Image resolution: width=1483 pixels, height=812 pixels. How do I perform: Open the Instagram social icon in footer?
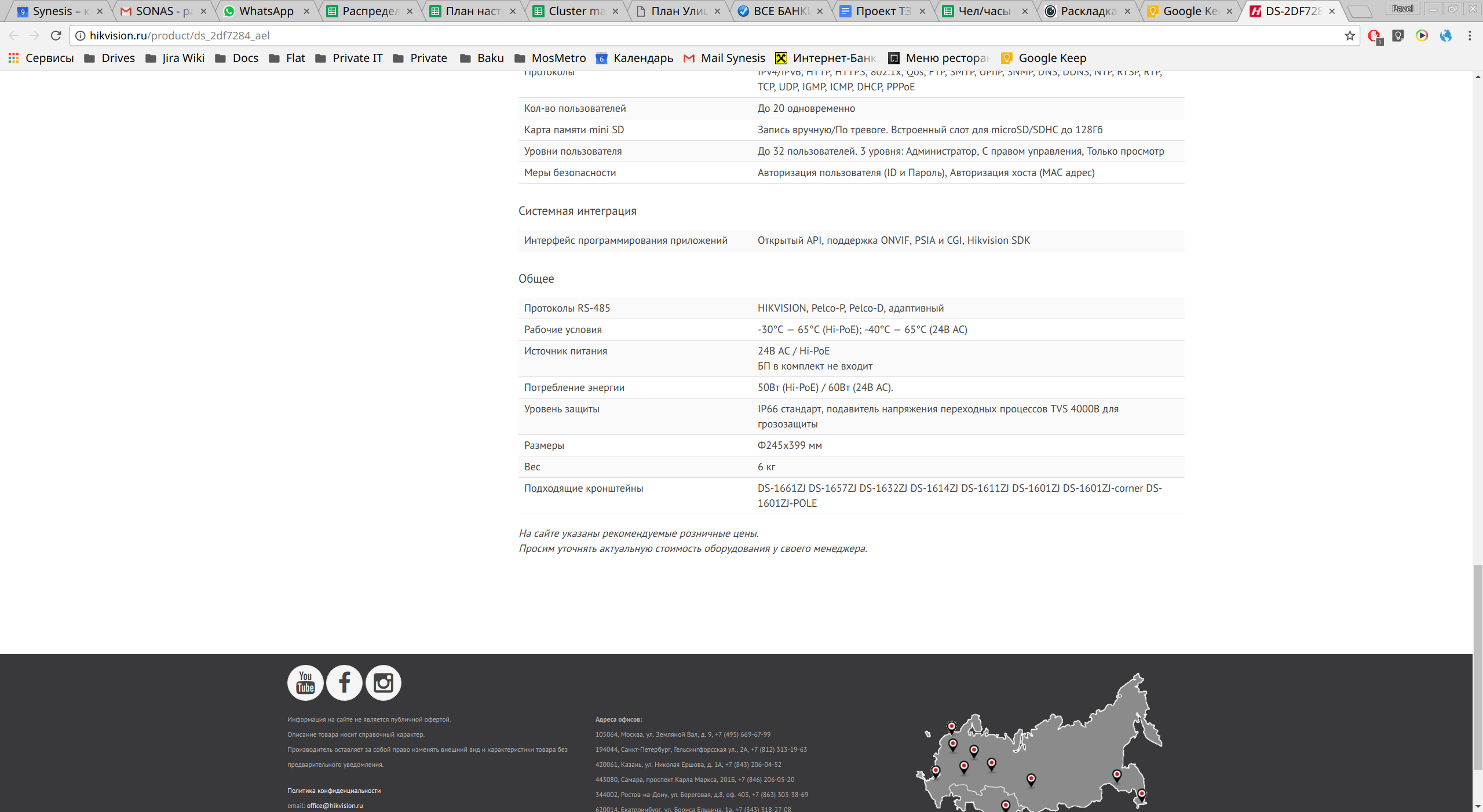point(383,682)
